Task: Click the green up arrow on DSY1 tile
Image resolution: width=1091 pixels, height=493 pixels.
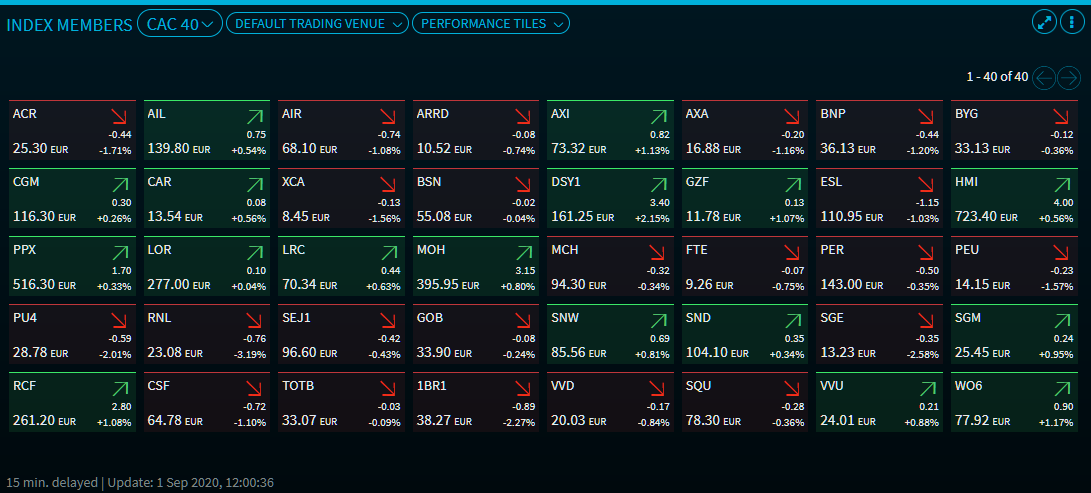Action: [658, 184]
